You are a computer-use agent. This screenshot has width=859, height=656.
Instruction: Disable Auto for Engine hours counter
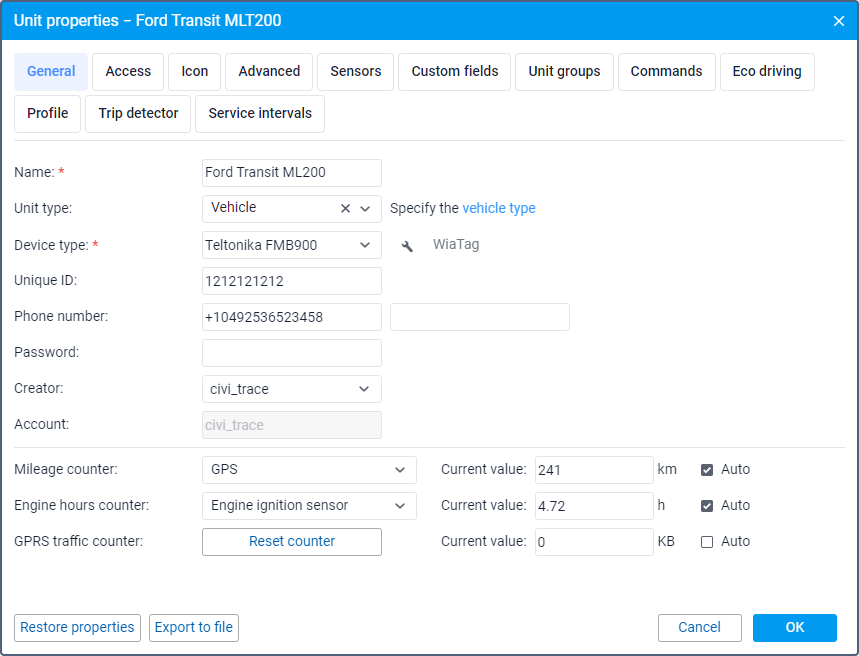707,506
